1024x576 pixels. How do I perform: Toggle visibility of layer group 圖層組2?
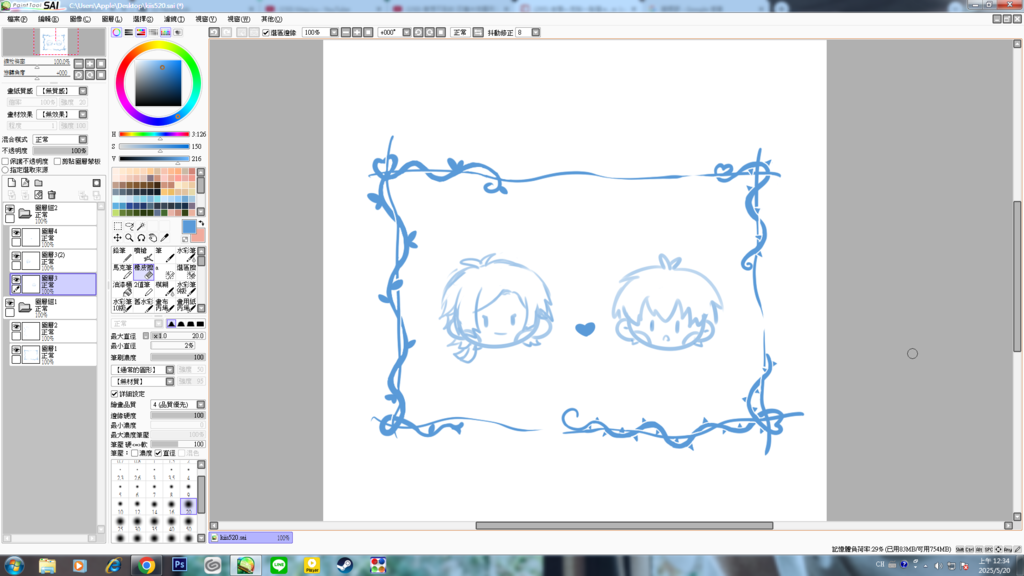point(10,209)
